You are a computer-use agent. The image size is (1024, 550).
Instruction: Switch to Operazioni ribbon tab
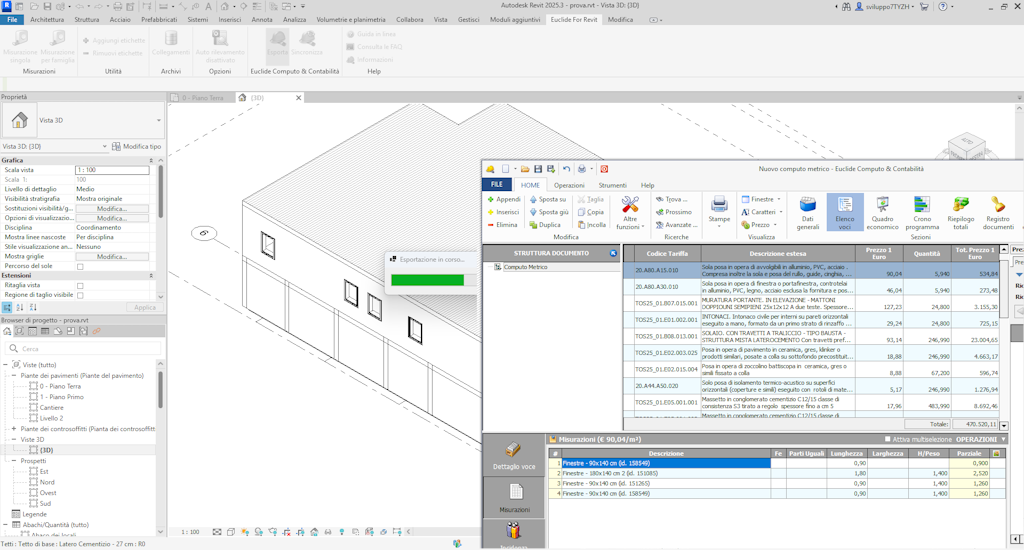[x=569, y=185]
